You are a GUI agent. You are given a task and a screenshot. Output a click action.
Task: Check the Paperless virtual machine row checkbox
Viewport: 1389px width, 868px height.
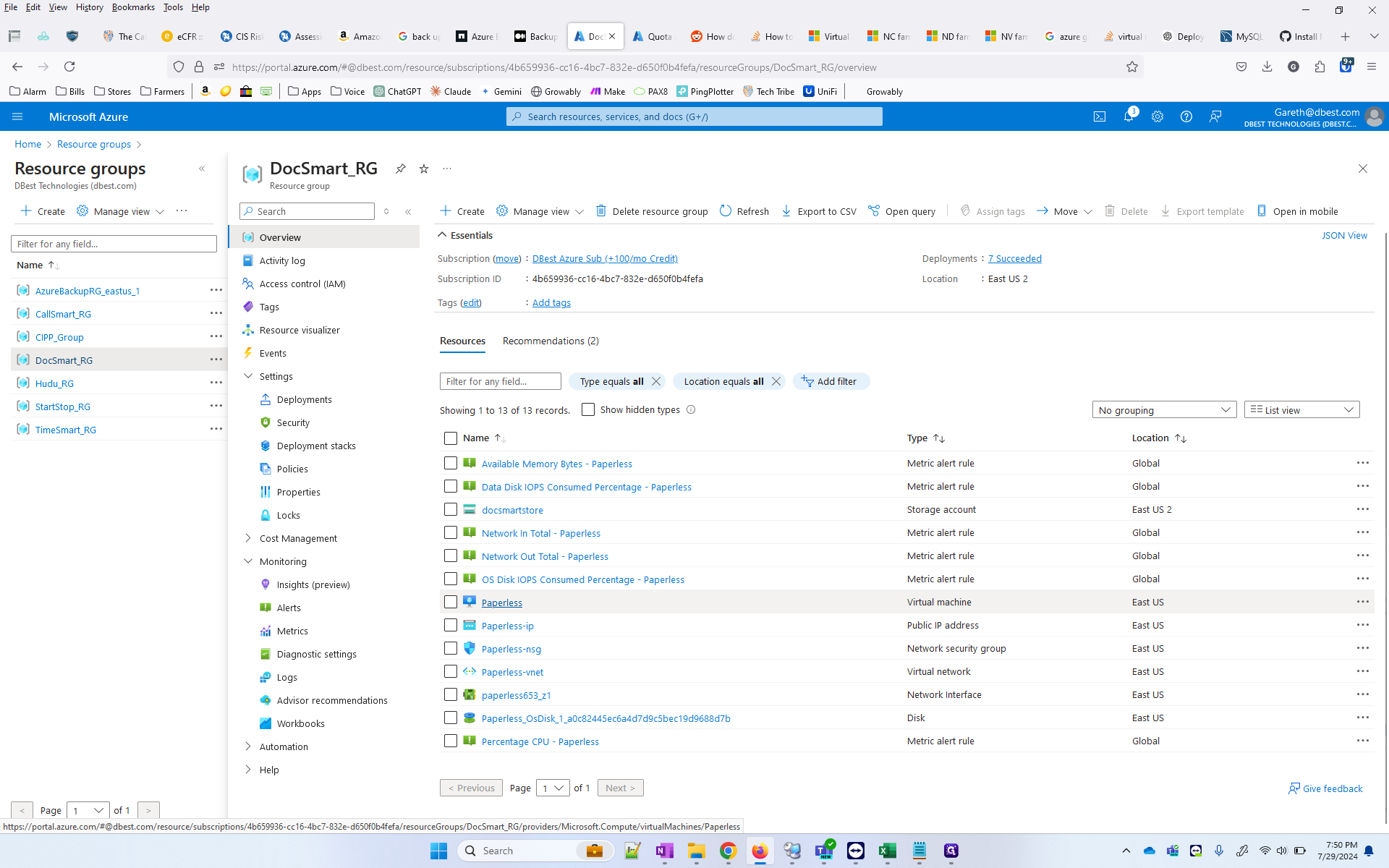click(451, 602)
